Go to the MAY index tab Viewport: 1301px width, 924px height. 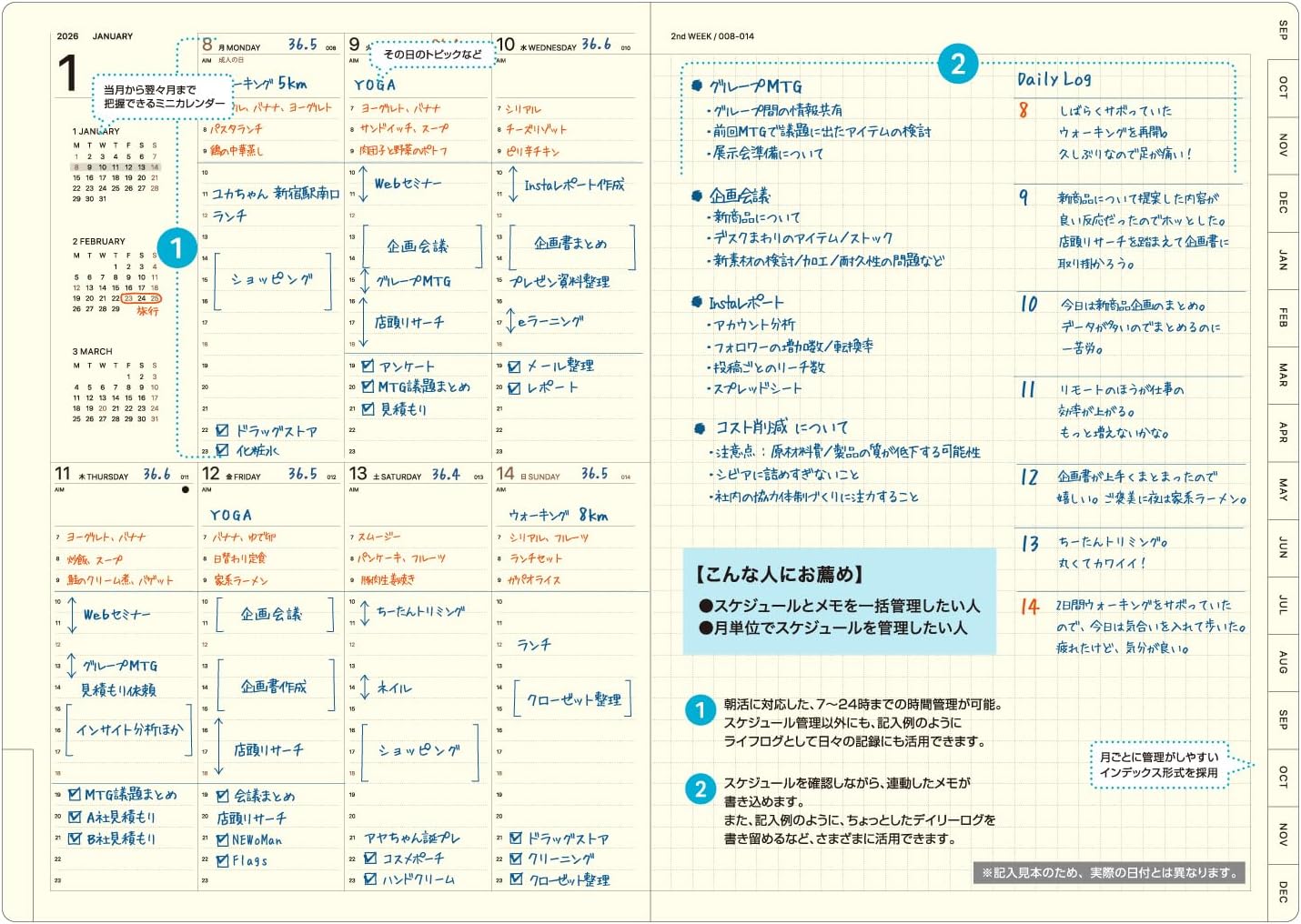point(1283,489)
